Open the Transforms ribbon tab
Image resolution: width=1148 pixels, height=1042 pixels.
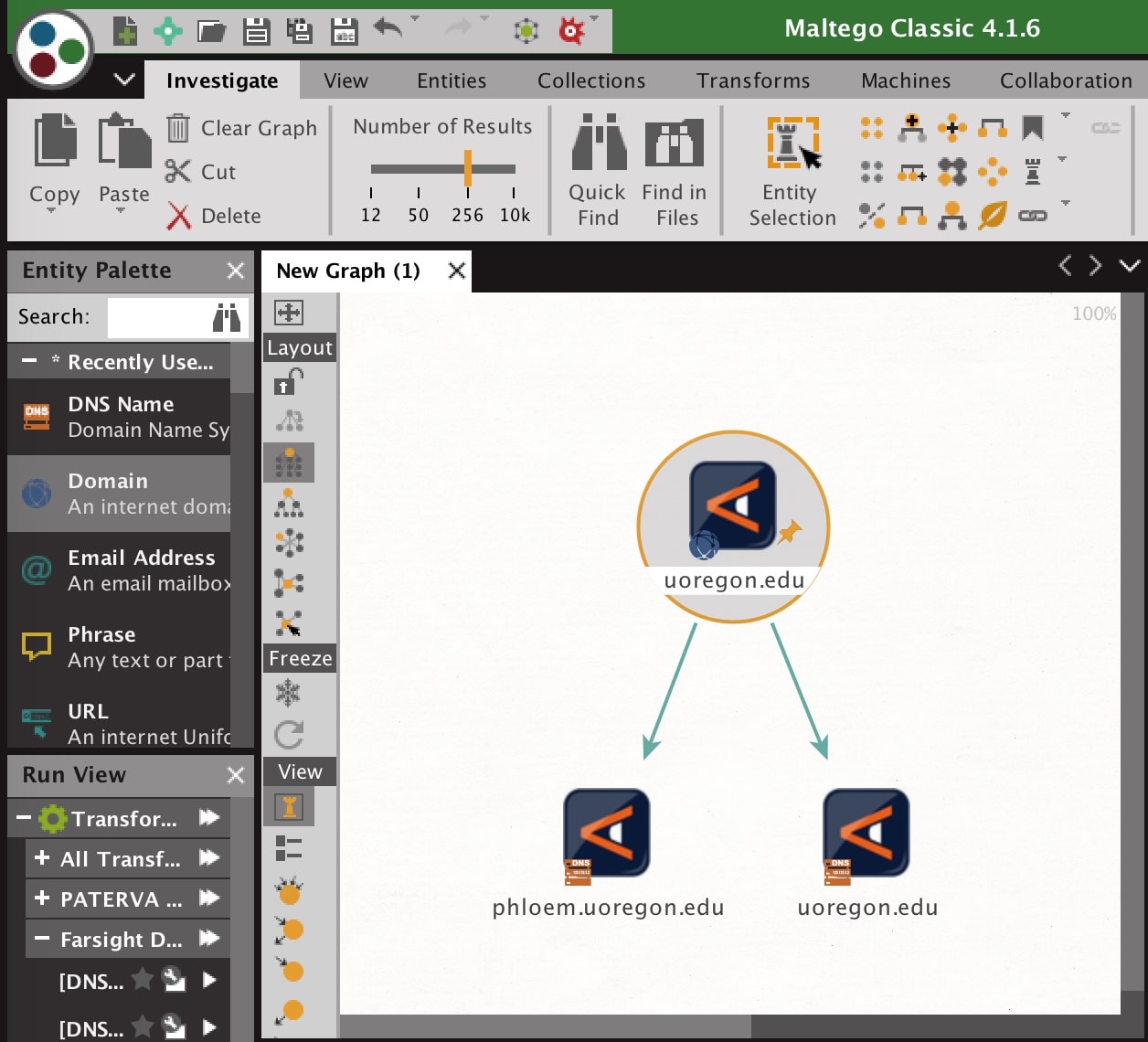[753, 80]
